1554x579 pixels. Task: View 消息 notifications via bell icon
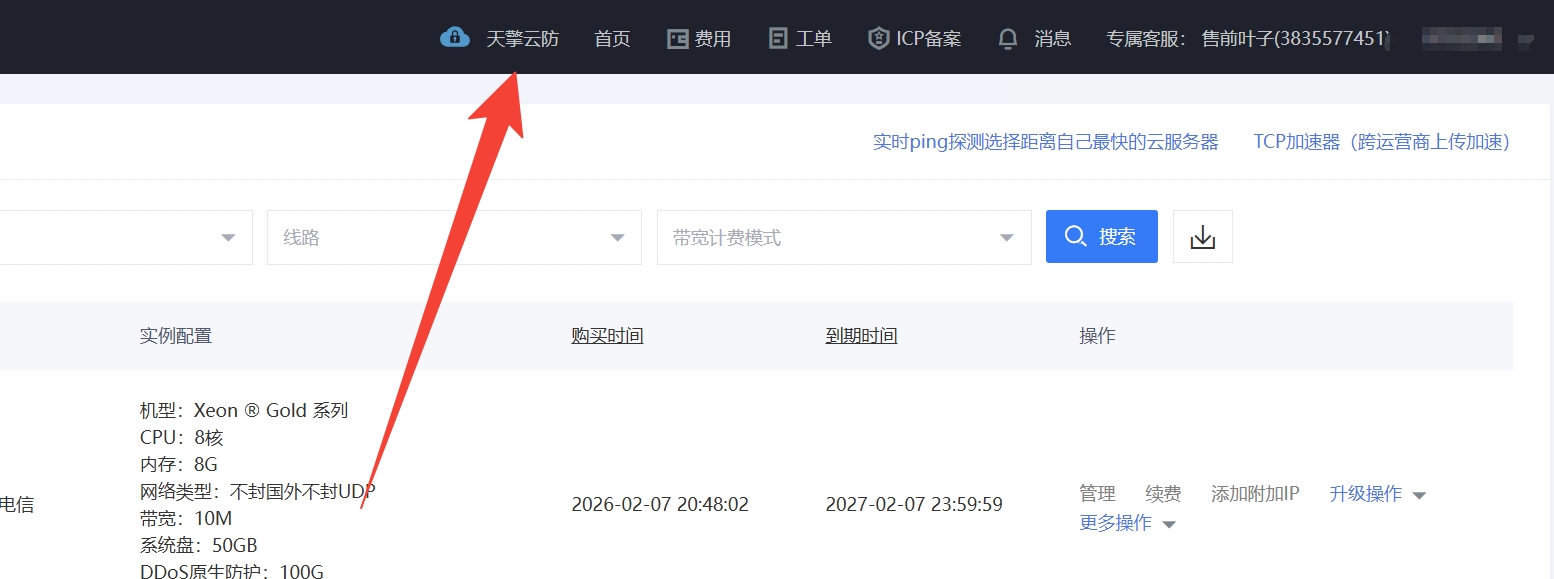pyautogui.click(x=1008, y=39)
